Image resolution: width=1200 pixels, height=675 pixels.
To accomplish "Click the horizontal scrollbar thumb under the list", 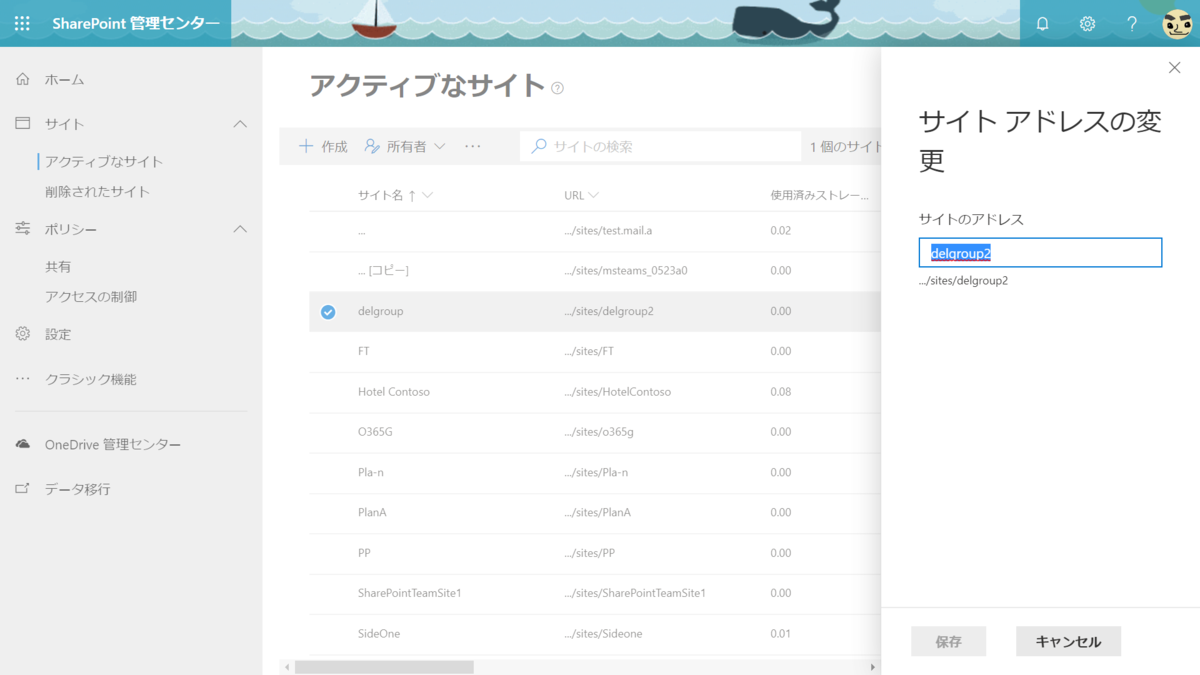I will 384,667.
